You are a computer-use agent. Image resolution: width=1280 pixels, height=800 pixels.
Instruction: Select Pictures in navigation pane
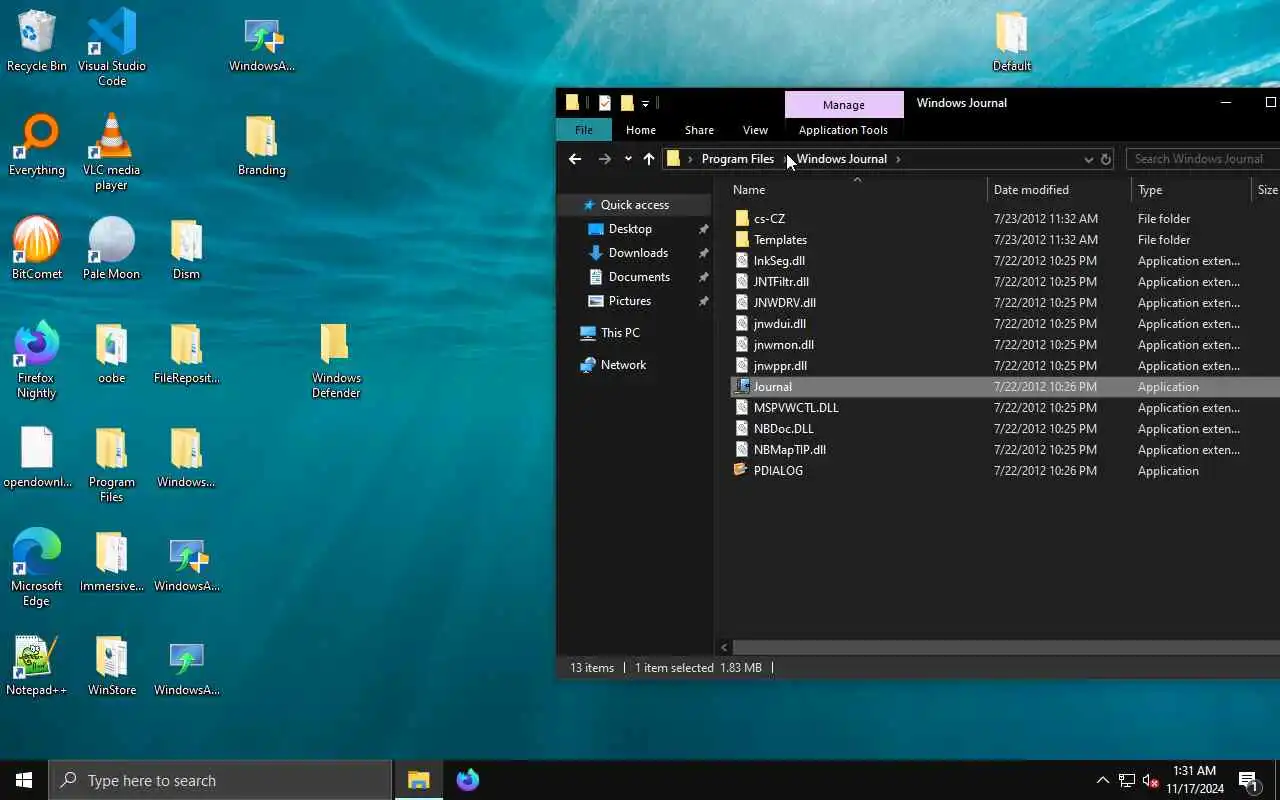point(630,301)
